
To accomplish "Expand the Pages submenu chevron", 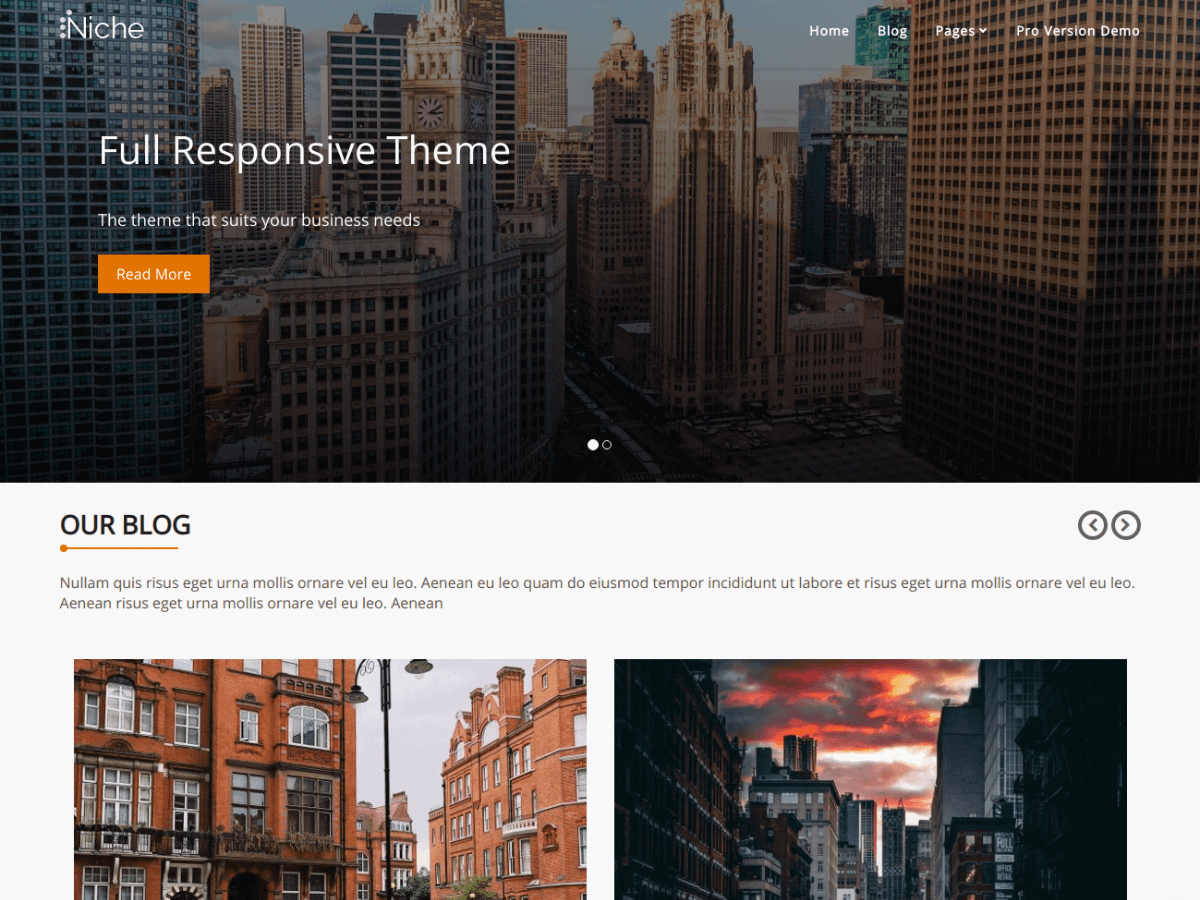I will 984,31.
